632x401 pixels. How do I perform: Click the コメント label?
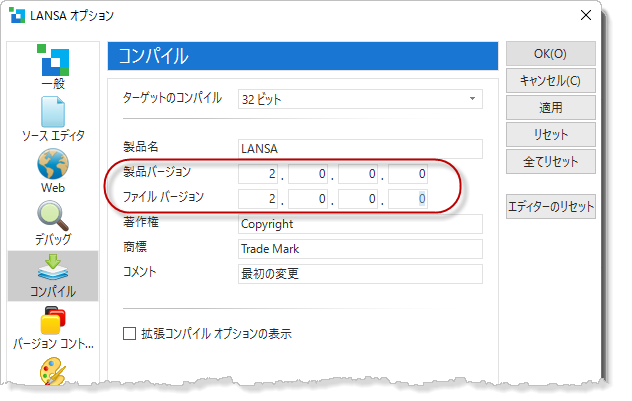[139, 272]
